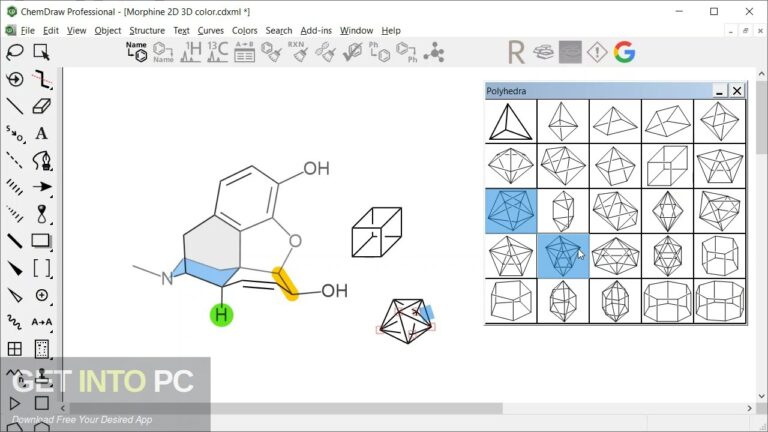Open the Curves menu
Viewport: 768px width, 432px height.
211,30
